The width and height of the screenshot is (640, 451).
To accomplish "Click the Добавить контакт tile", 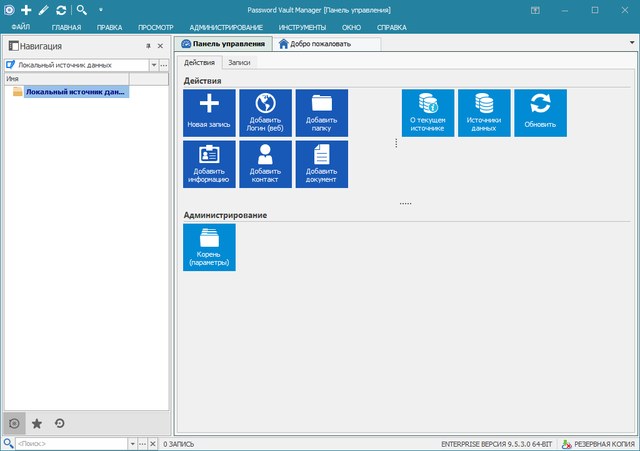I will (266, 164).
